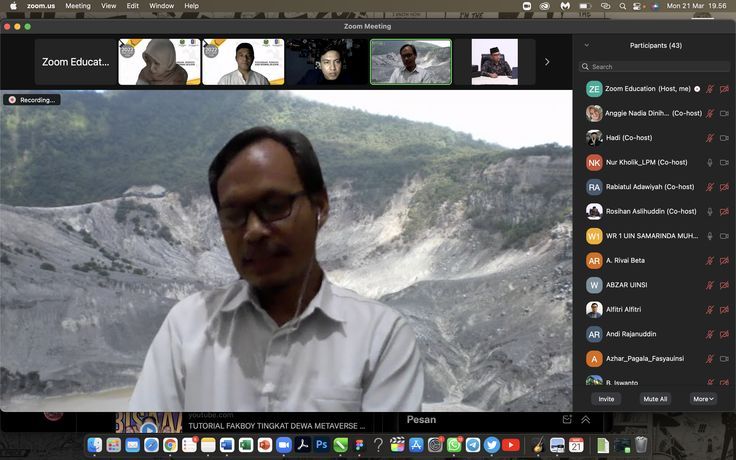736x460 pixels.
Task: Select the woman in hijab video thumbnail
Action: click(x=159, y=62)
